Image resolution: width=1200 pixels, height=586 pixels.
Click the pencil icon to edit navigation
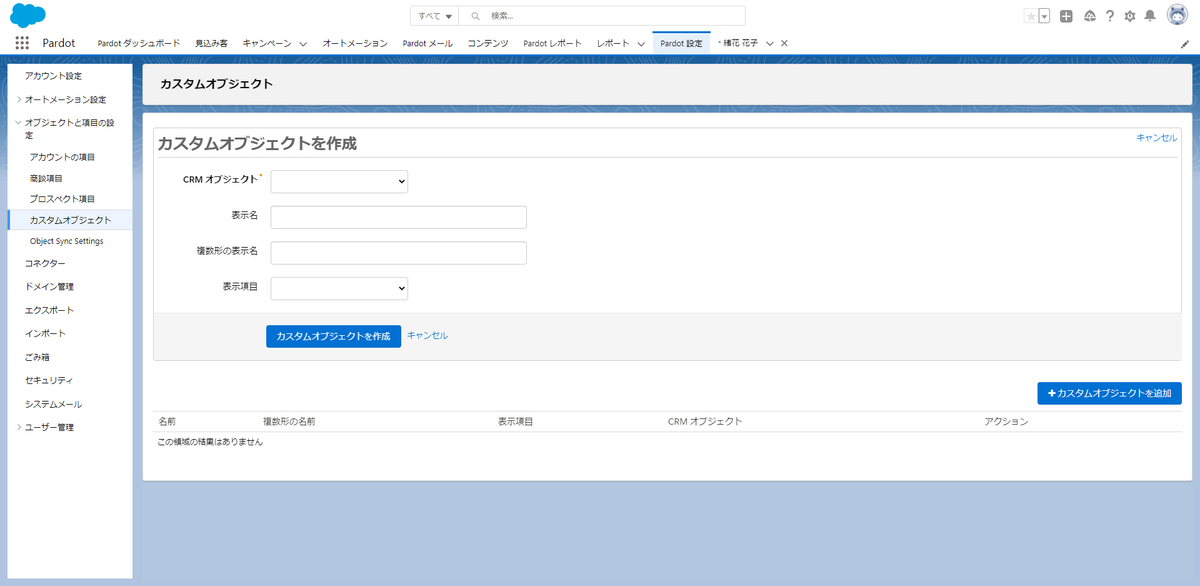[1185, 44]
